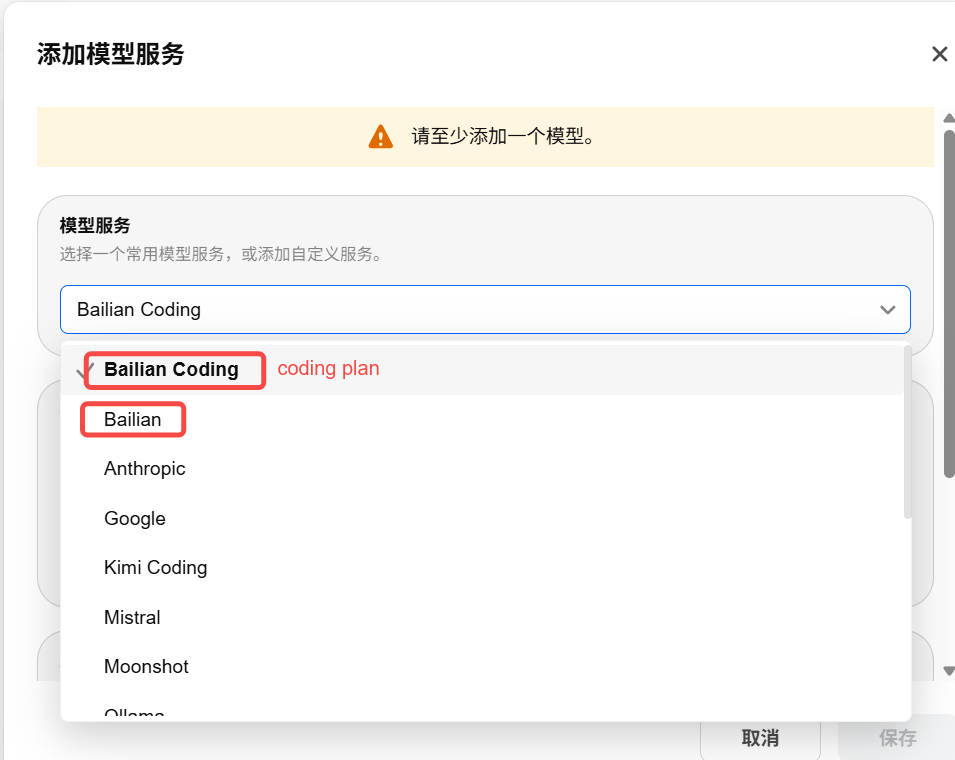Click the checkmark beside Bailian Coding
955x760 pixels.
[x=85, y=370]
